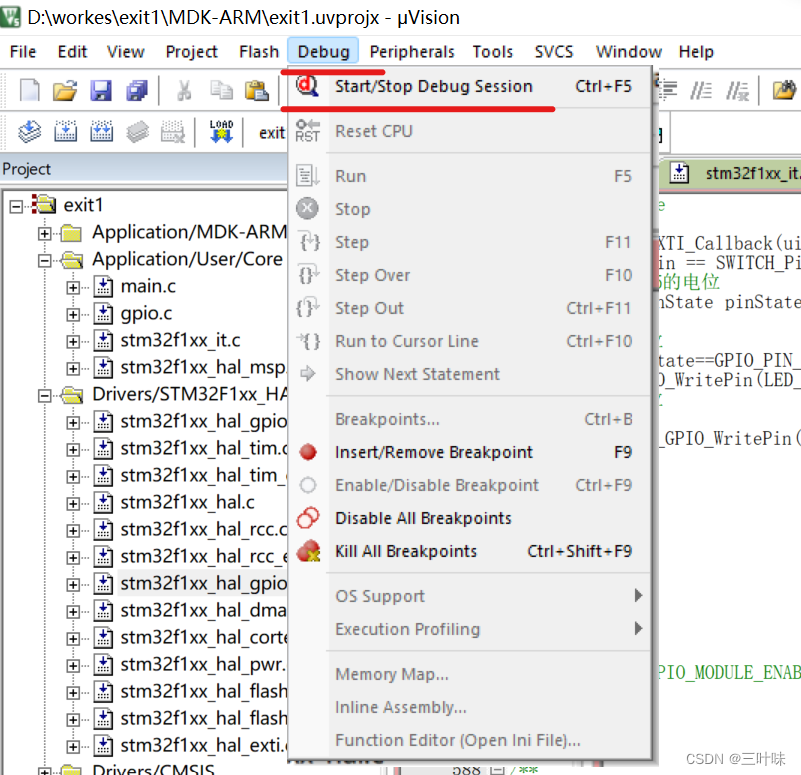Click the Copy toolbar icon
The width and height of the screenshot is (801, 775).
221,90
